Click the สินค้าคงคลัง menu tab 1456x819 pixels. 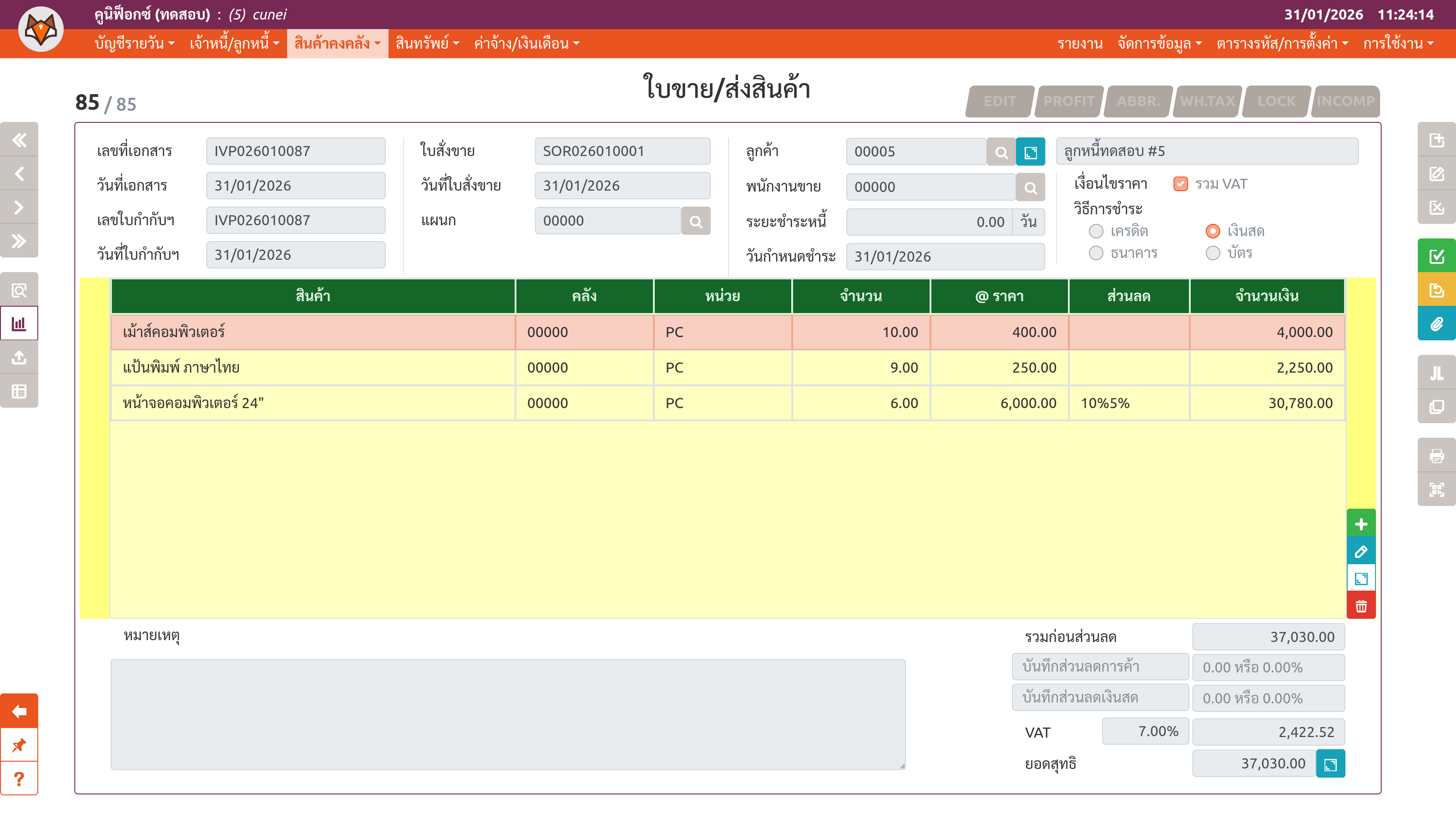coord(338,44)
